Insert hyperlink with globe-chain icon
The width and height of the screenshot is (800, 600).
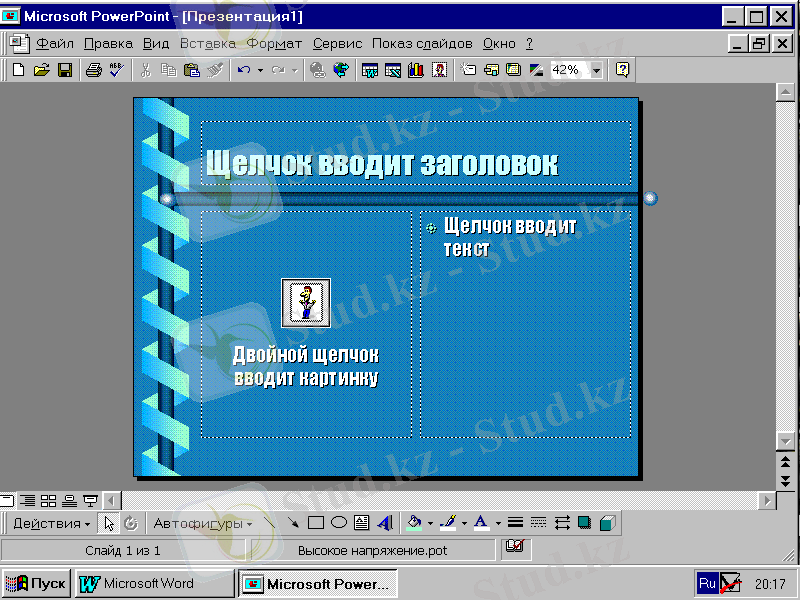[x=317, y=70]
